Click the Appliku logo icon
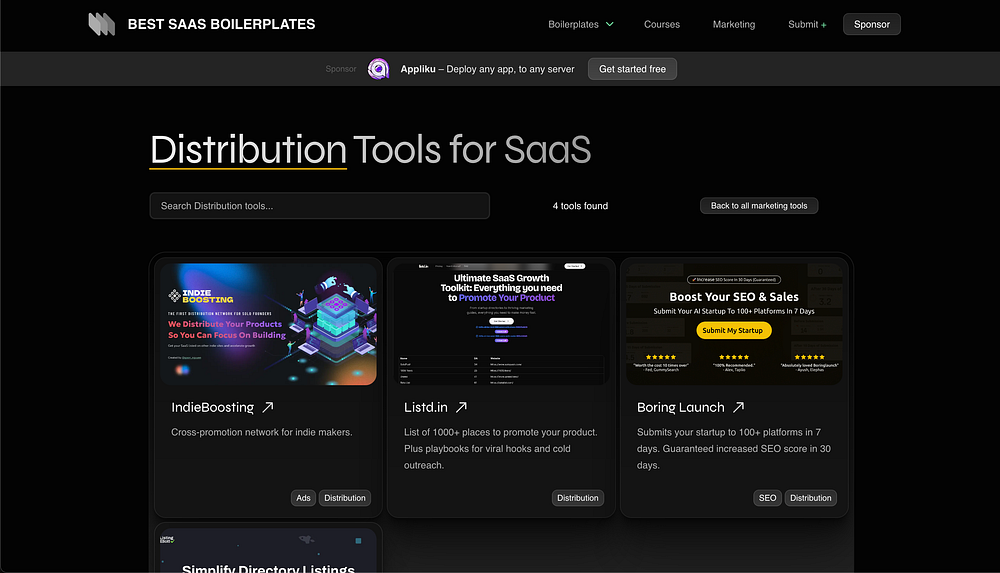 [x=378, y=69]
